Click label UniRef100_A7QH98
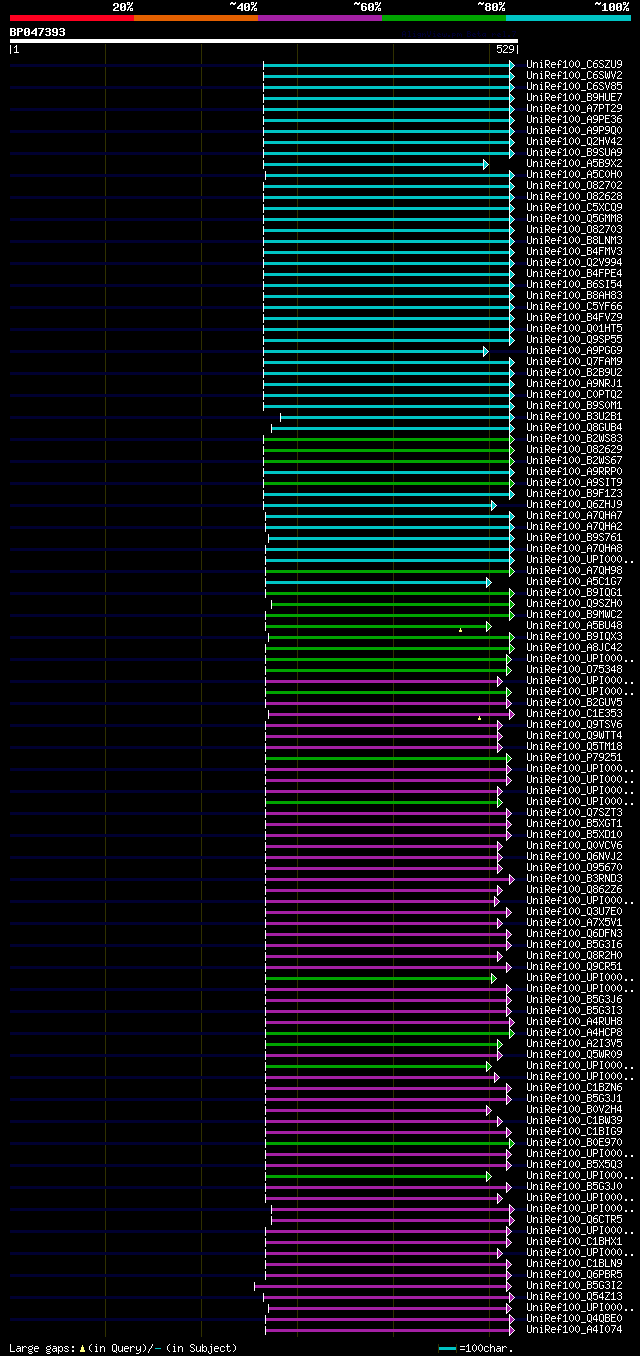The height and width of the screenshot is (1356, 640). (x=574, y=570)
